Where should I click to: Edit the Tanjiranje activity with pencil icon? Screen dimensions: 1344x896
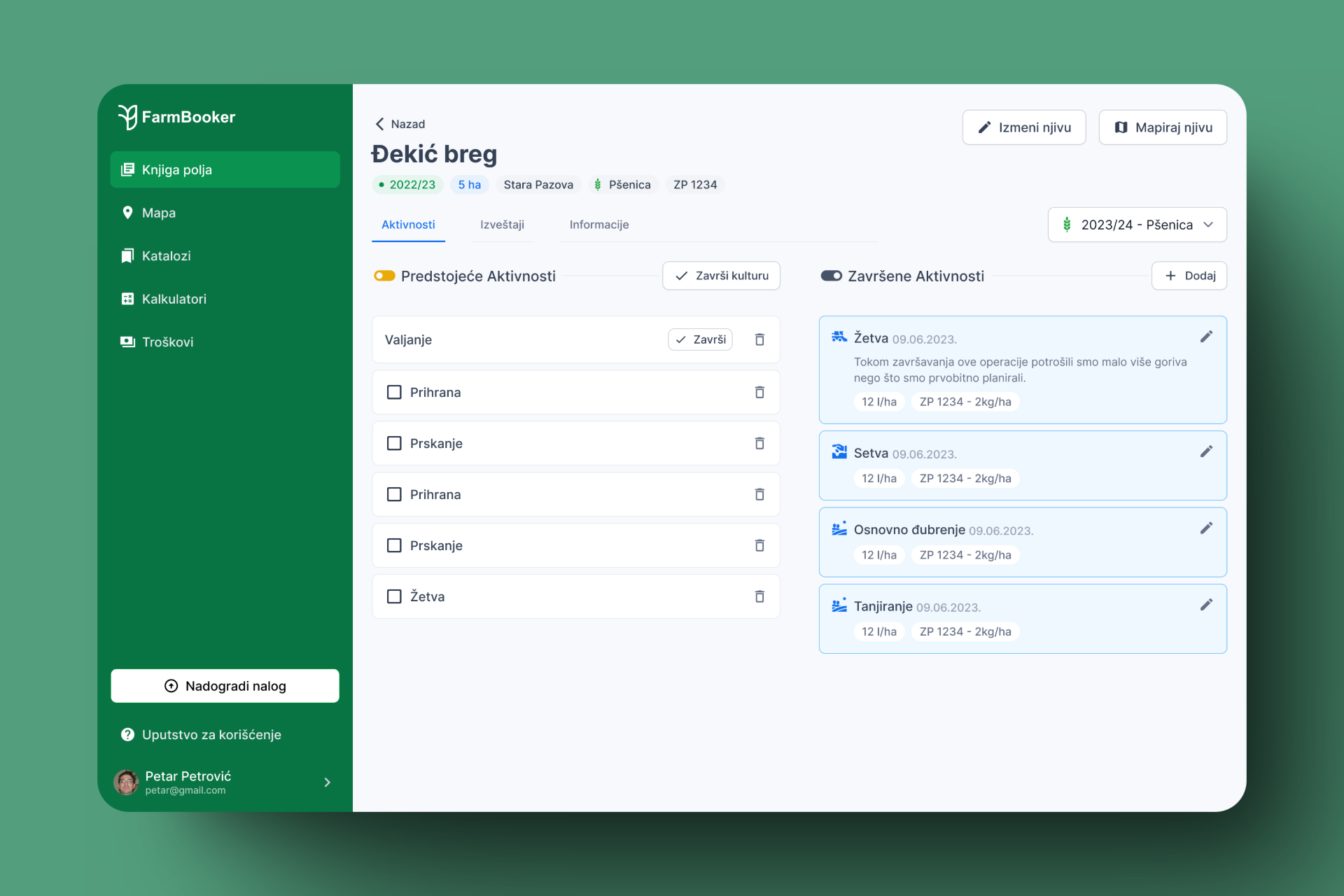click(1206, 605)
